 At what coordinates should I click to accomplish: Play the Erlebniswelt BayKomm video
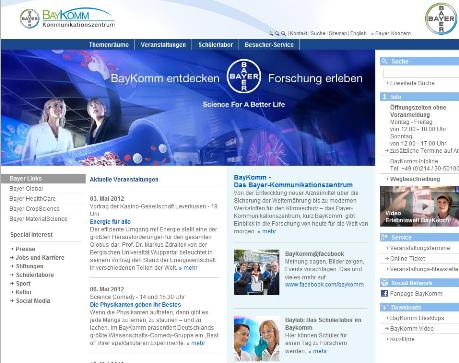(x=424, y=206)
